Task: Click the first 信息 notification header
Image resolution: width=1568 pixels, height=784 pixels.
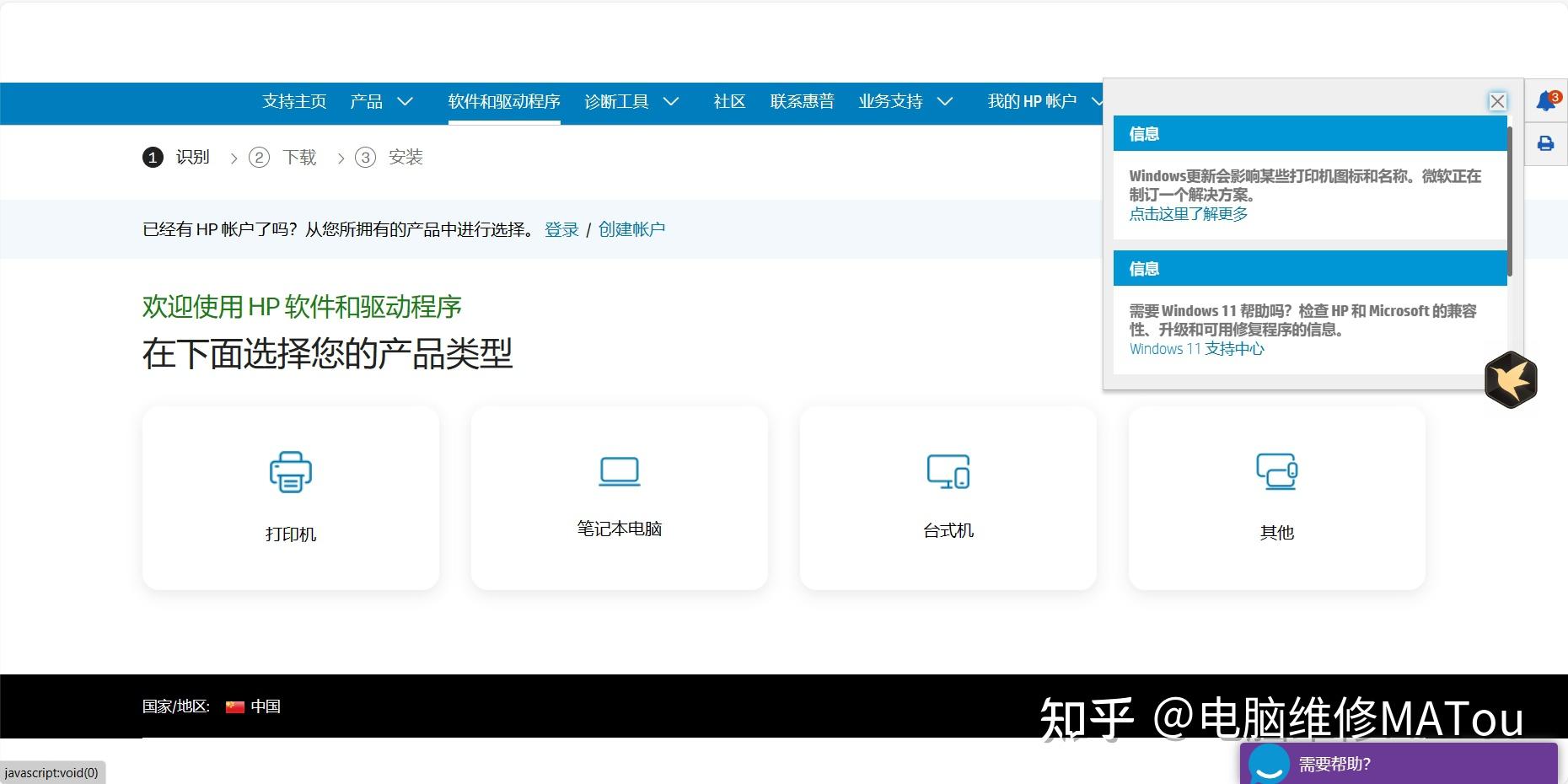Action: 1310,134
